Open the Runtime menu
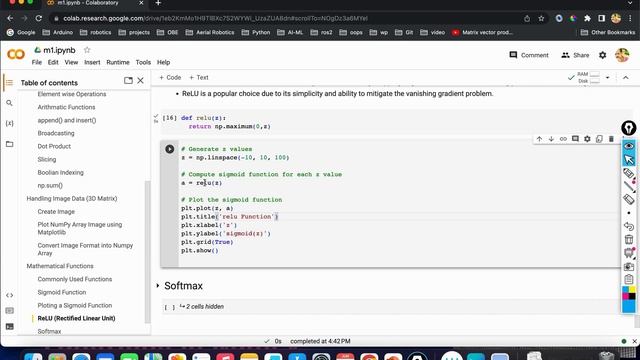 (x=118, y=62)
